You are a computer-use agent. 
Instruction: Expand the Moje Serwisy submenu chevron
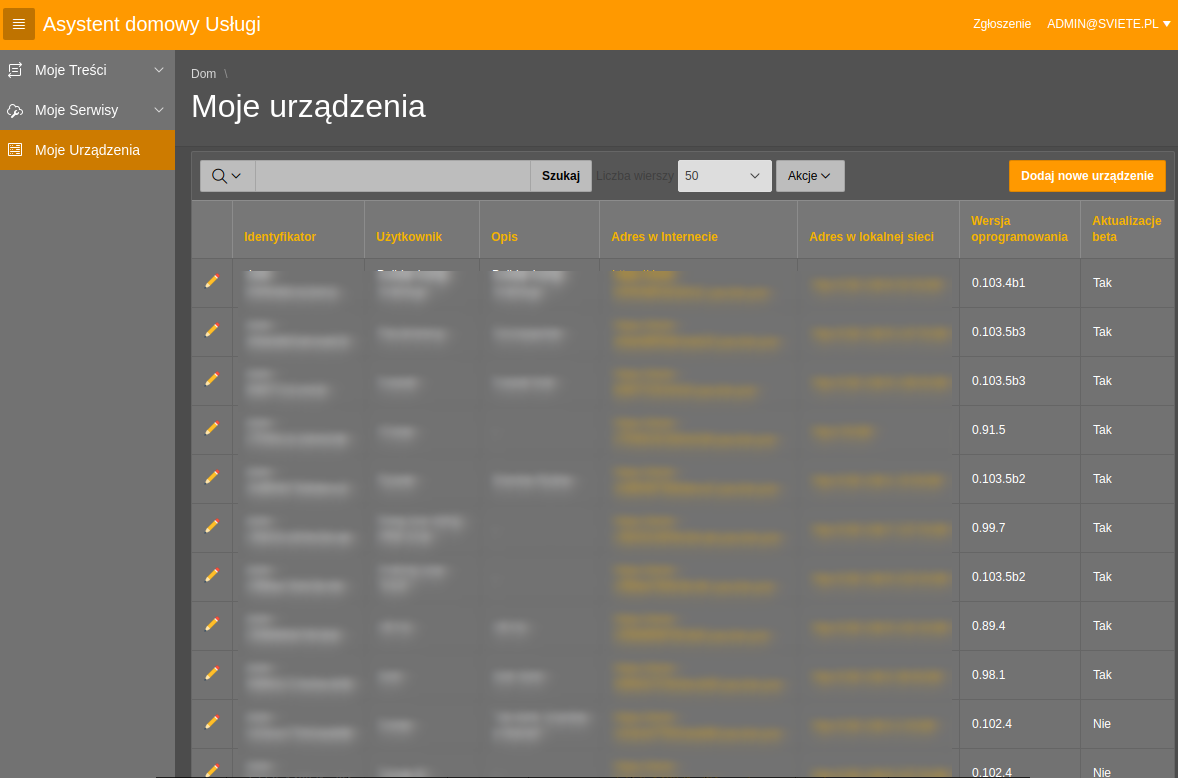[x=159, y=110]
